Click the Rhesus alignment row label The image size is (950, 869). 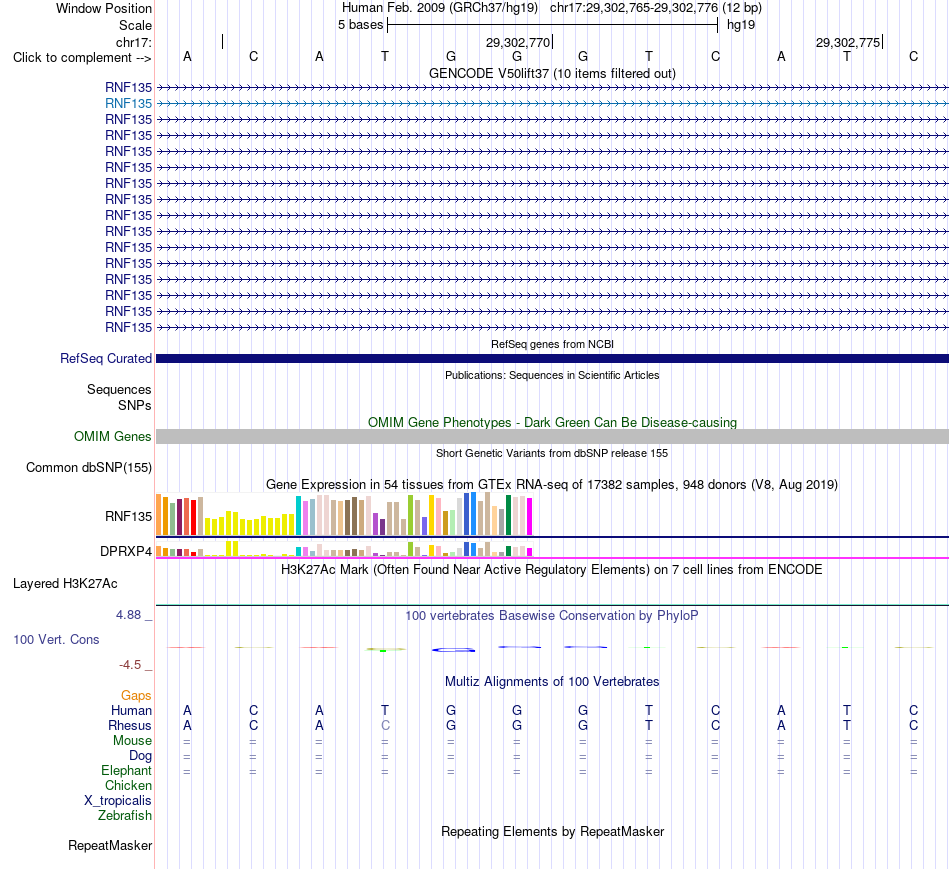coord(130,725)
